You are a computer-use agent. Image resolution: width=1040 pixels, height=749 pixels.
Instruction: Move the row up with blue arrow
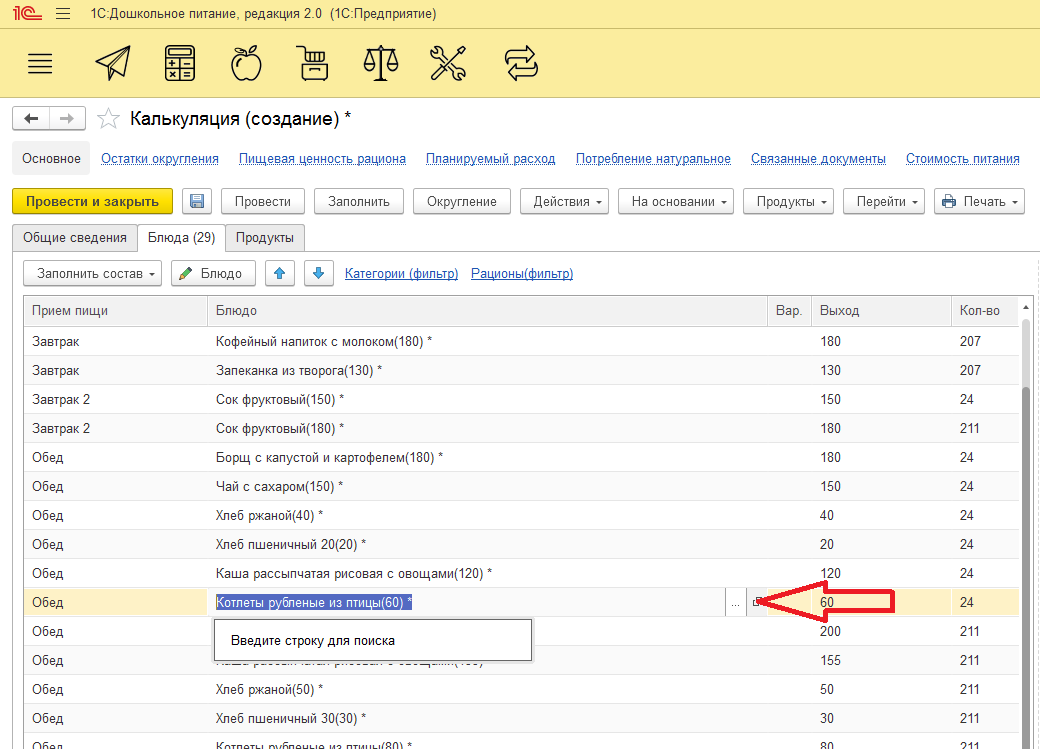pos(280,273)
